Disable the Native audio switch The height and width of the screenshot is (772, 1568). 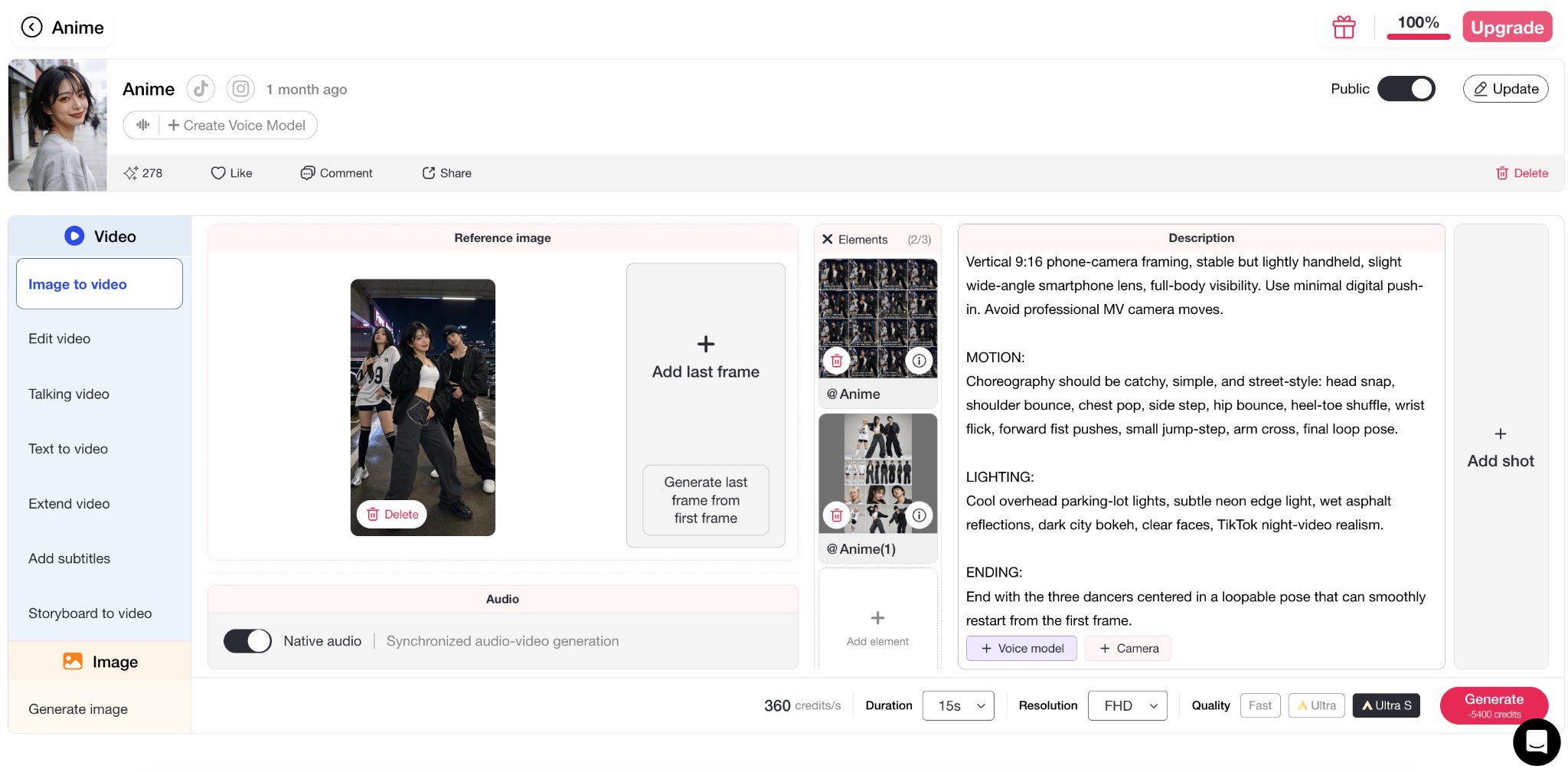click(x=247, y=641)
